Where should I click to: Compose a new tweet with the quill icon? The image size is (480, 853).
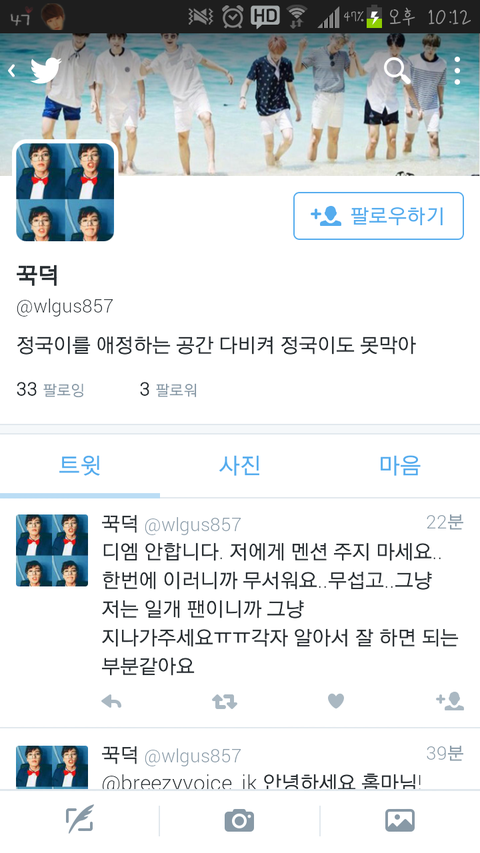click(80, 820)
